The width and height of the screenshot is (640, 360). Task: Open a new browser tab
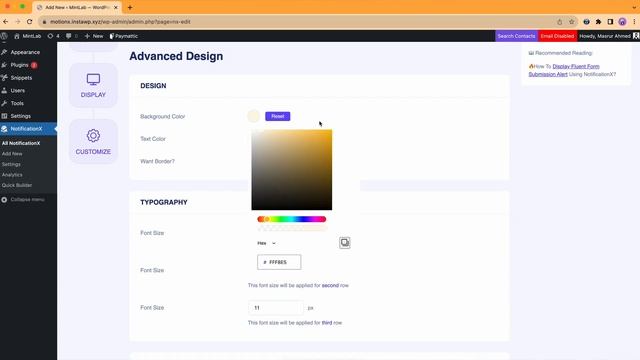tap(130, 7)
